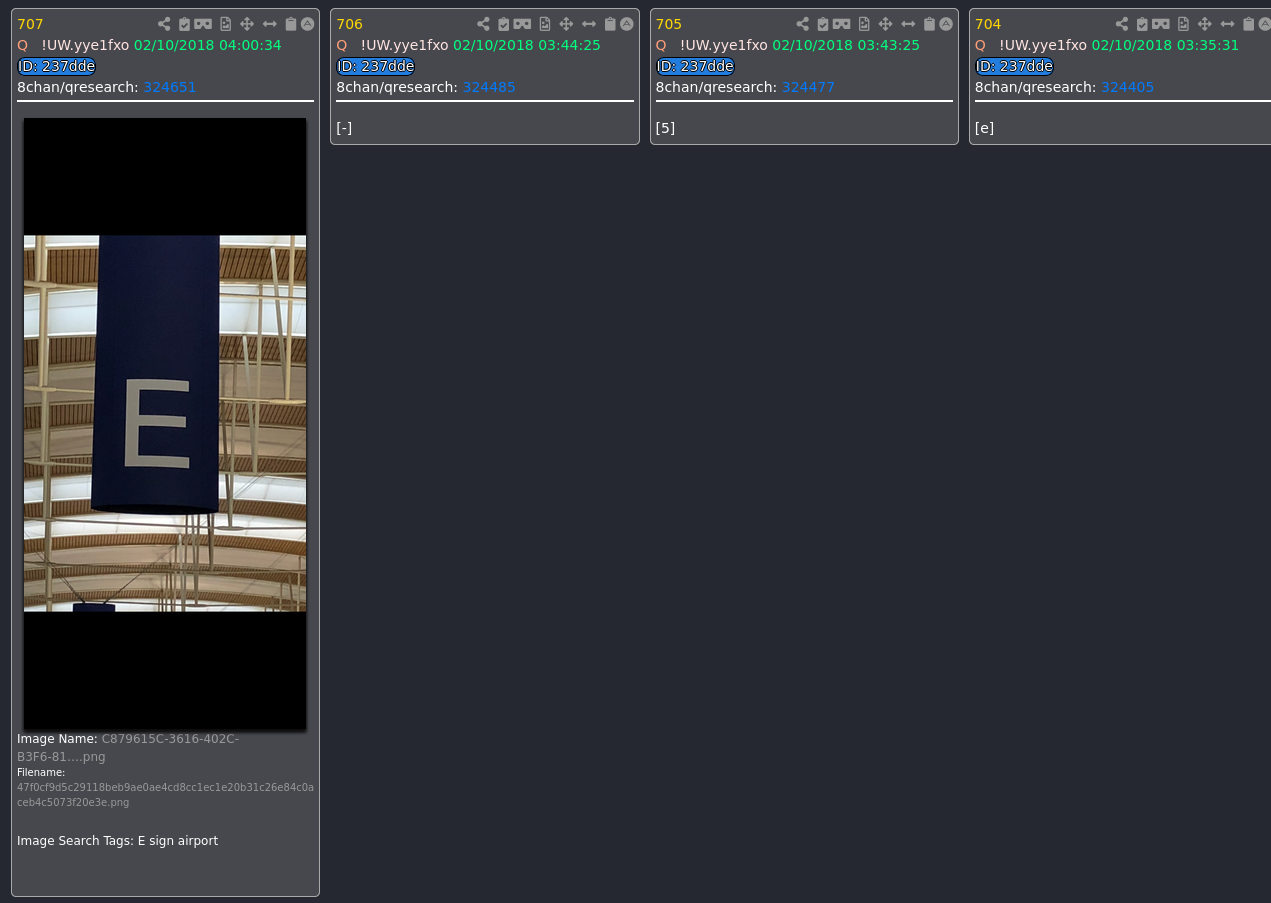Select the clipboard-check icon on post 706
This screenshot has width=1271, height=903.
[503, 24]
